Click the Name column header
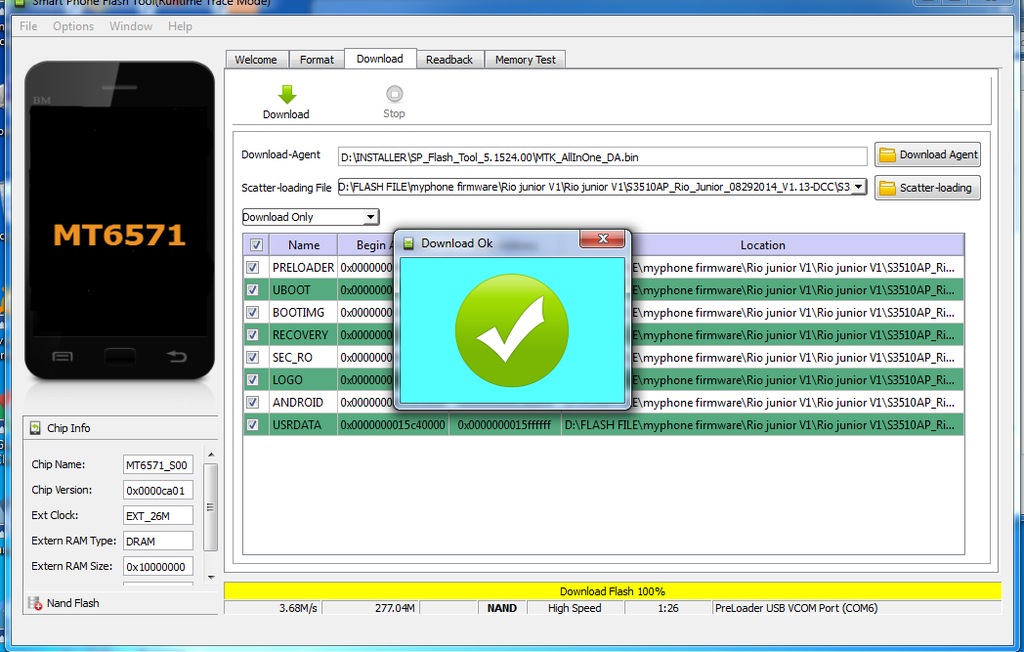 click(304, 245)
